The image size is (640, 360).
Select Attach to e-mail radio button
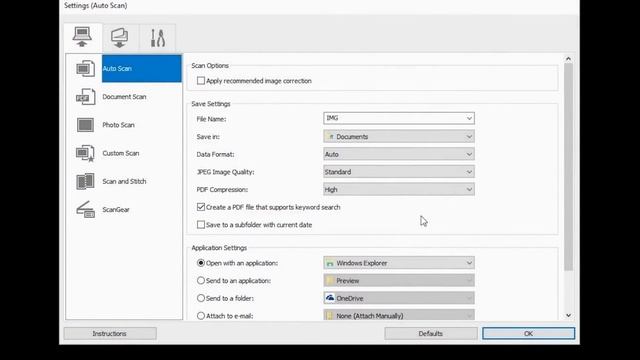[x=201, y=316]
